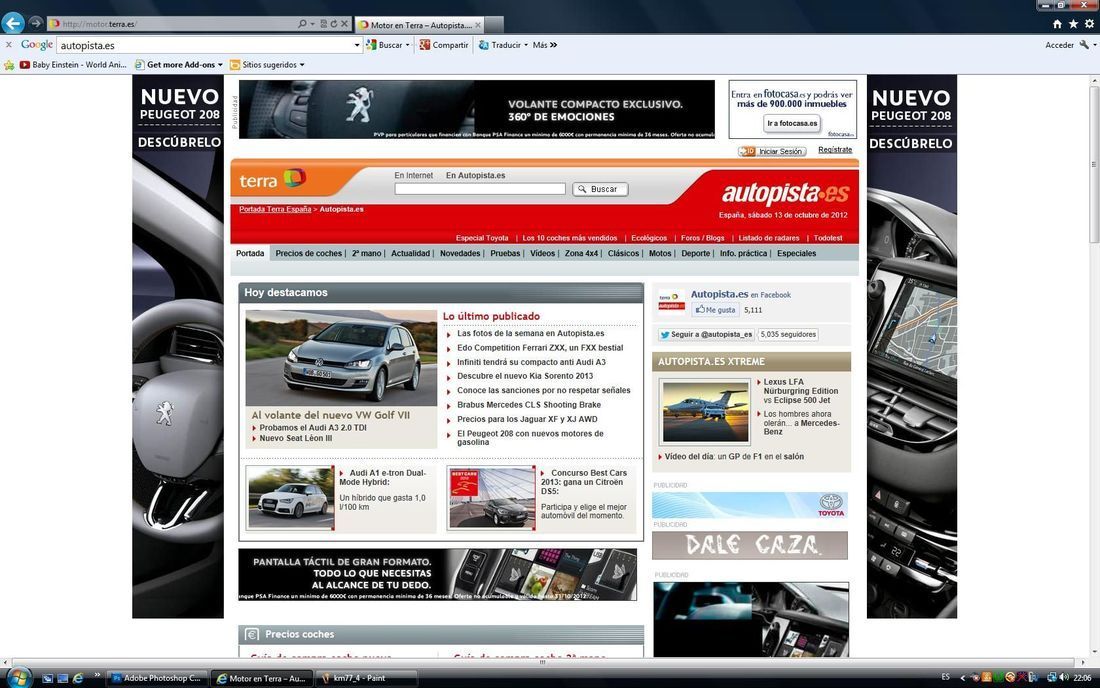Open the address bar search provider dropdown arrow
Image resolution: width=1100 pixels, height=688 pixels.
[312, 24]
